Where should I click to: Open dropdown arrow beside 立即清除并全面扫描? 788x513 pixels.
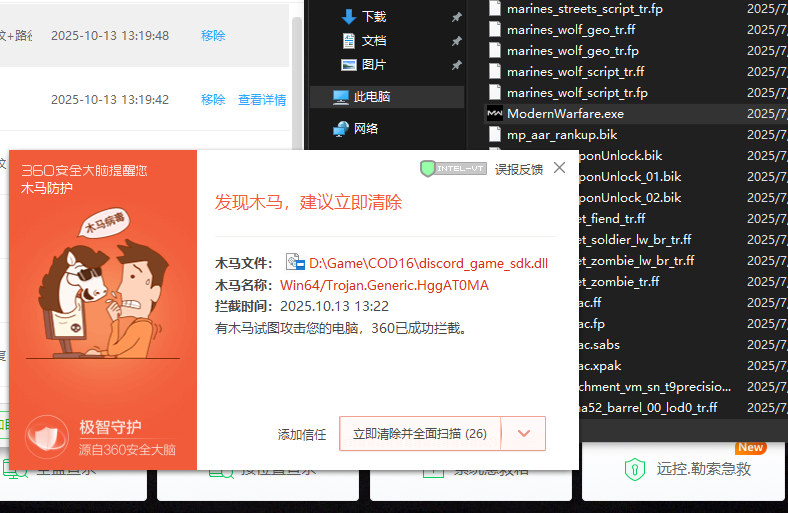click(524, 433)
